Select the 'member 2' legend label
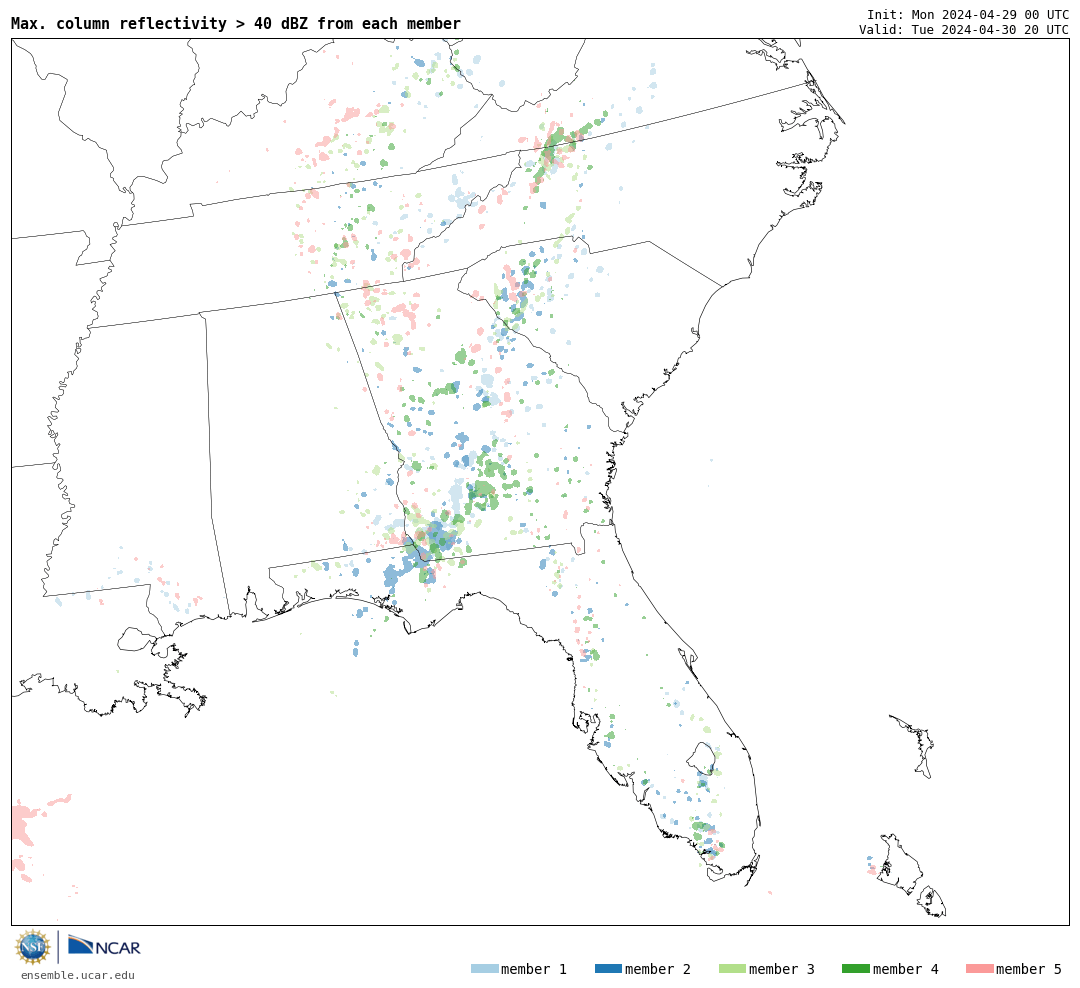Viewport: 1080px width, 988px height. point(658,969)
